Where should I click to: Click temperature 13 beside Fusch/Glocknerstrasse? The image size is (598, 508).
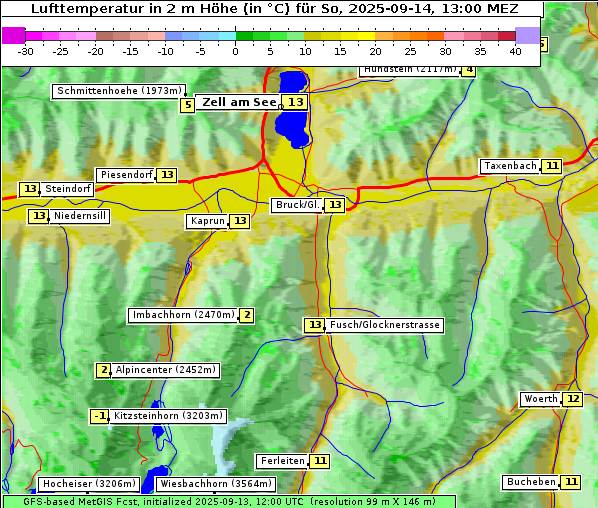tap(314, 325)
